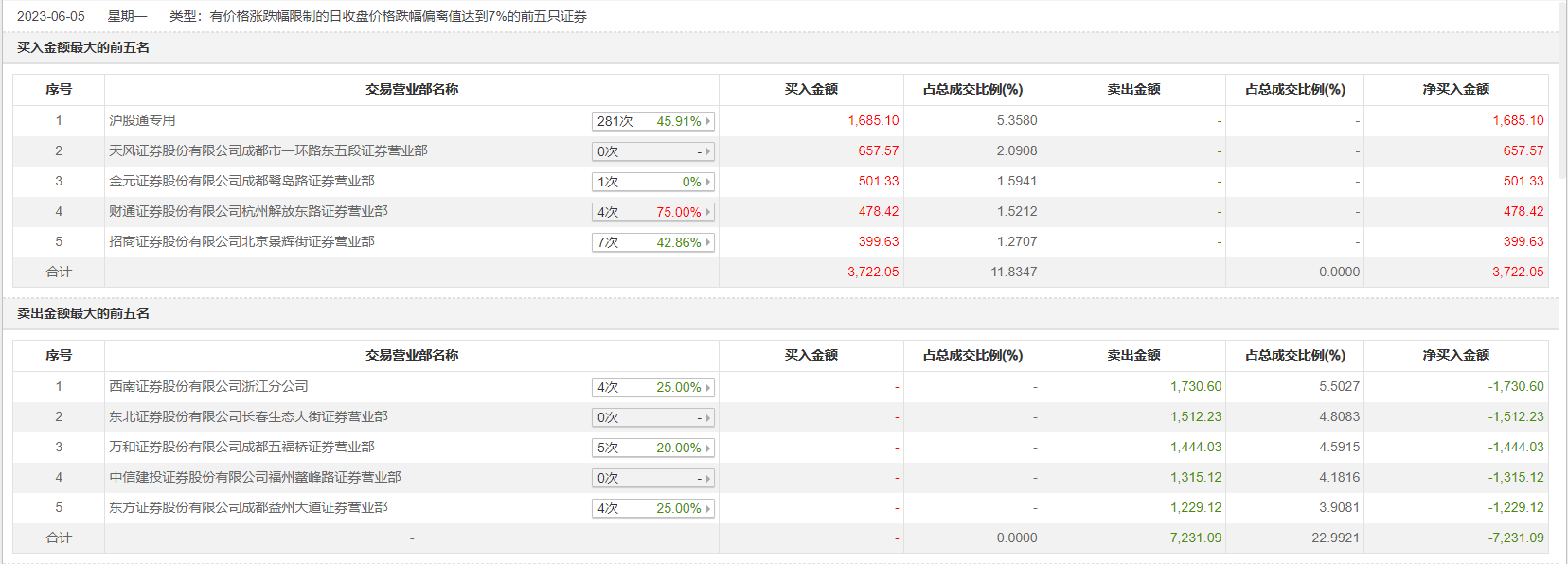Click 东方证券成都益州大道证券营业部 link
This screenshot has width=1568, height=564.
tap(248, 507)
